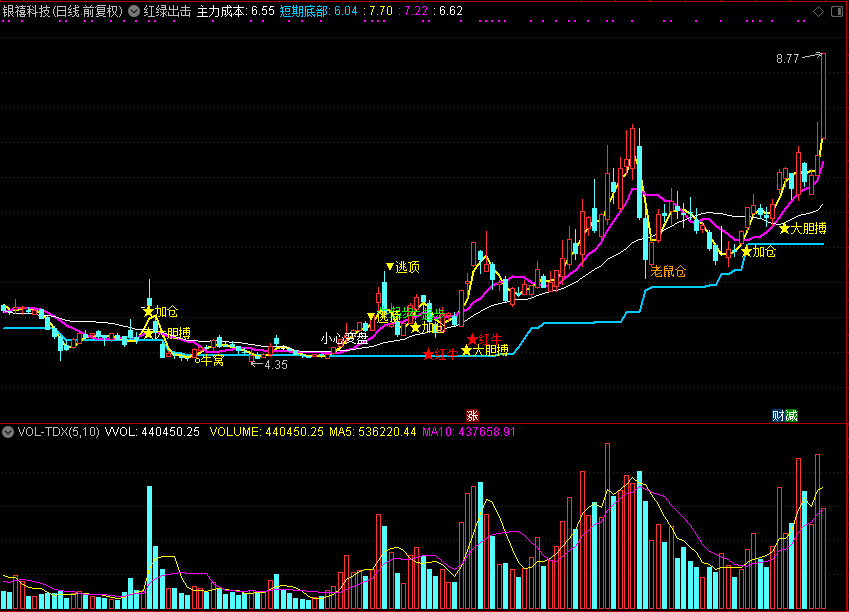849x612 pixels.
Task: Click the red 涨 event marker
Action: point(472,415)
